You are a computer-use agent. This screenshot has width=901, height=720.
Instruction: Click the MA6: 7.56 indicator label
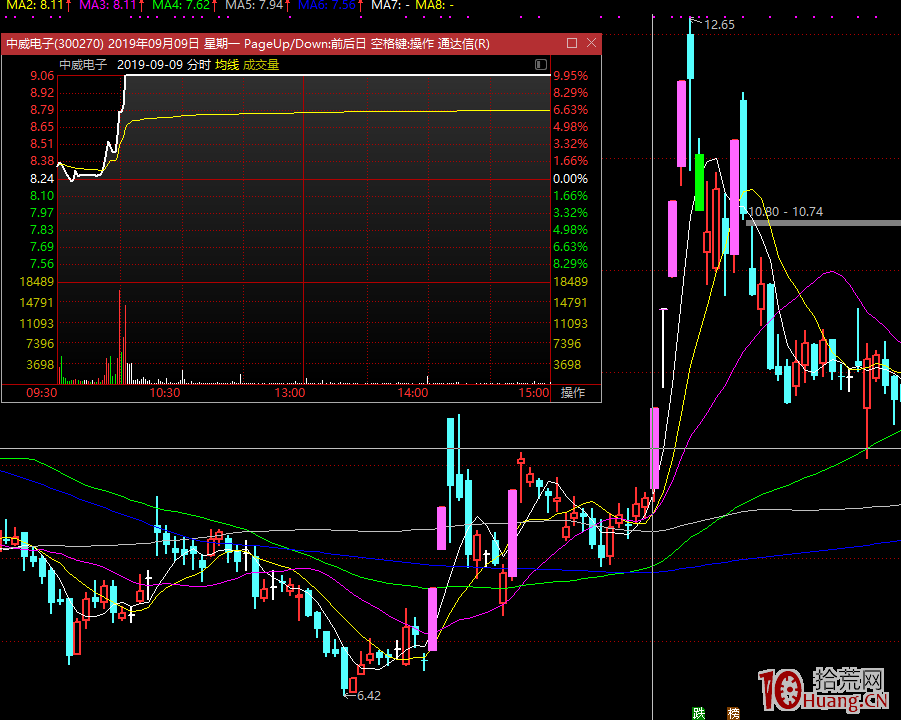330,5
